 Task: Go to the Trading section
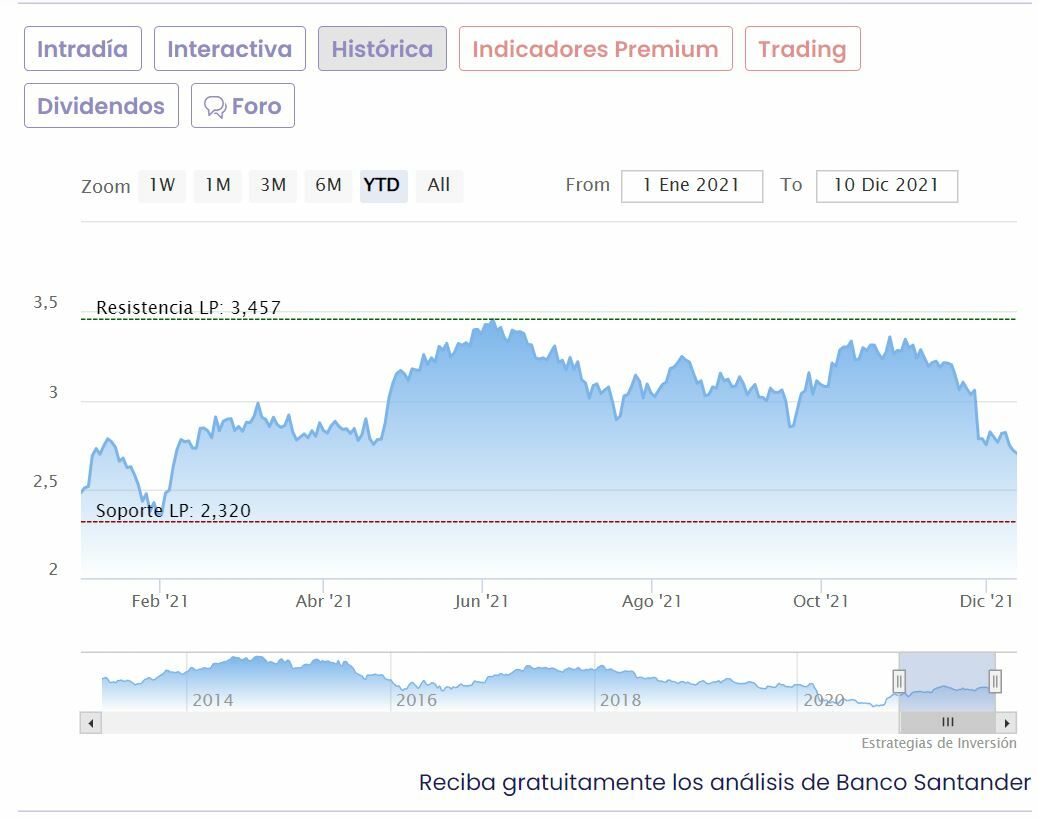[x=802, y=49]
